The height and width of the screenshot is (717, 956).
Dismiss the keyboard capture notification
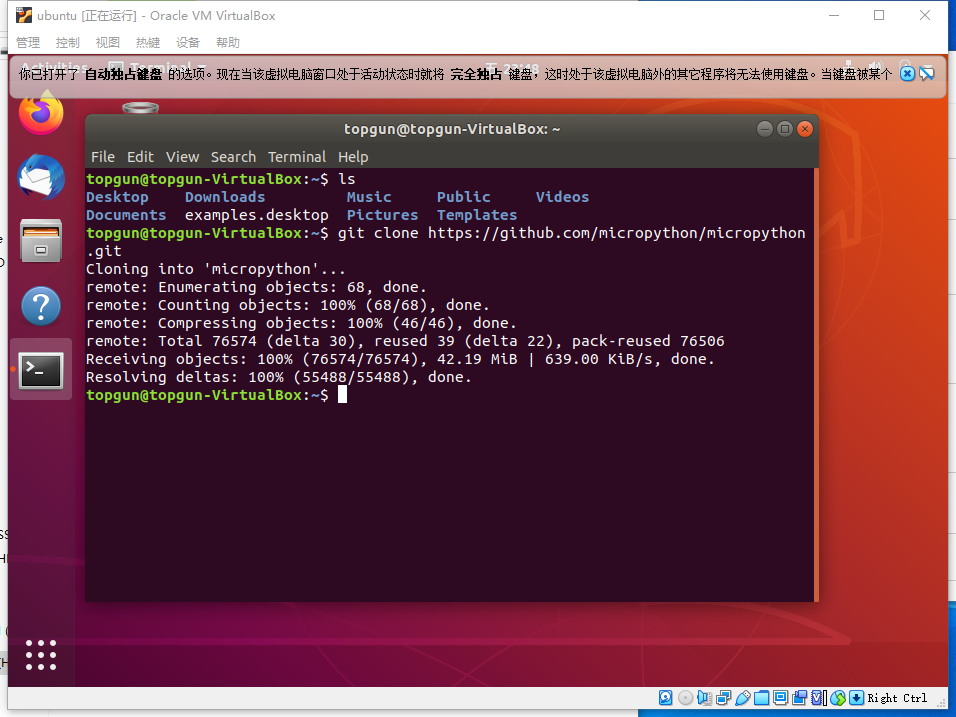(907, 74)
